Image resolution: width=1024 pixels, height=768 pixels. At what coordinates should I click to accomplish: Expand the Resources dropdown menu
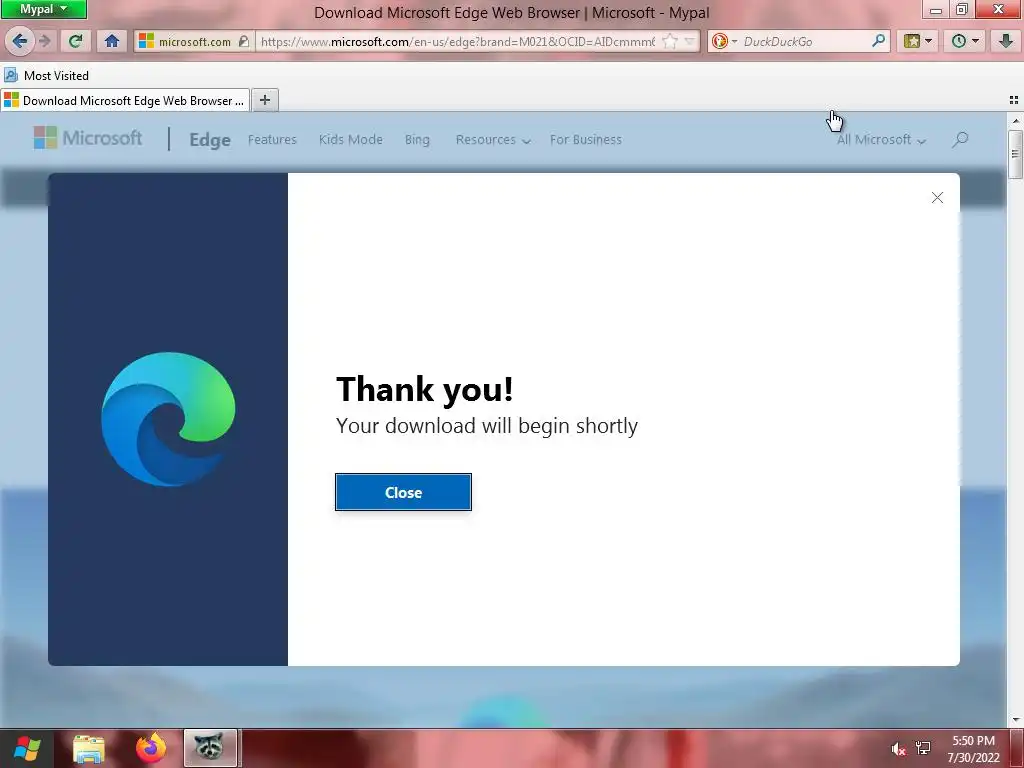pyautogui.click(x=493, y=140)
